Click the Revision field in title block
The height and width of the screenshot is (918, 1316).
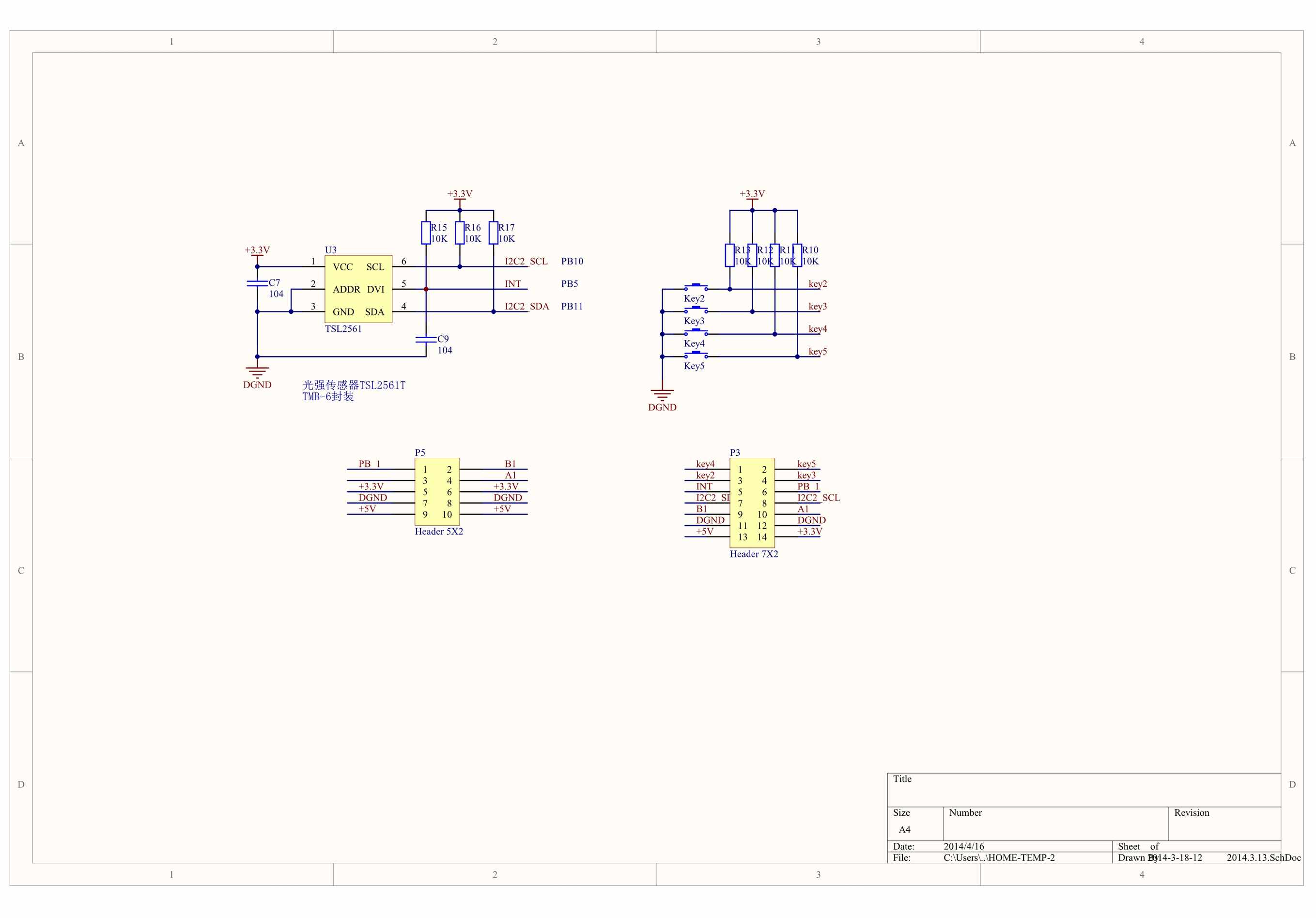(x=1224, y=824)
